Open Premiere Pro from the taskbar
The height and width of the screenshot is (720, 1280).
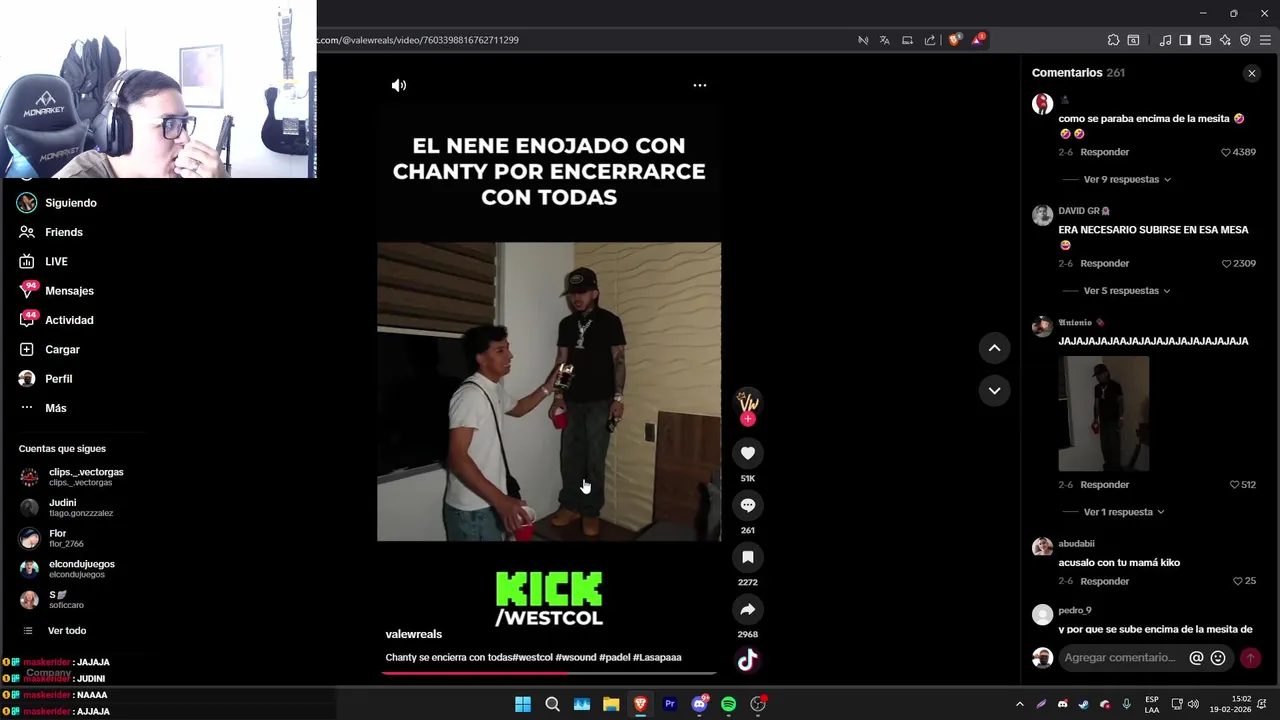coord(670,704)
